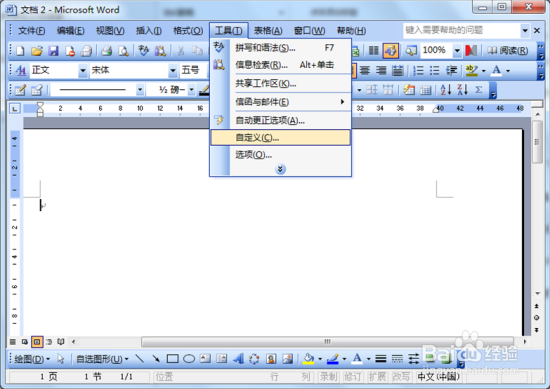Expand the Tools menu double chevron

pos(280,169)
